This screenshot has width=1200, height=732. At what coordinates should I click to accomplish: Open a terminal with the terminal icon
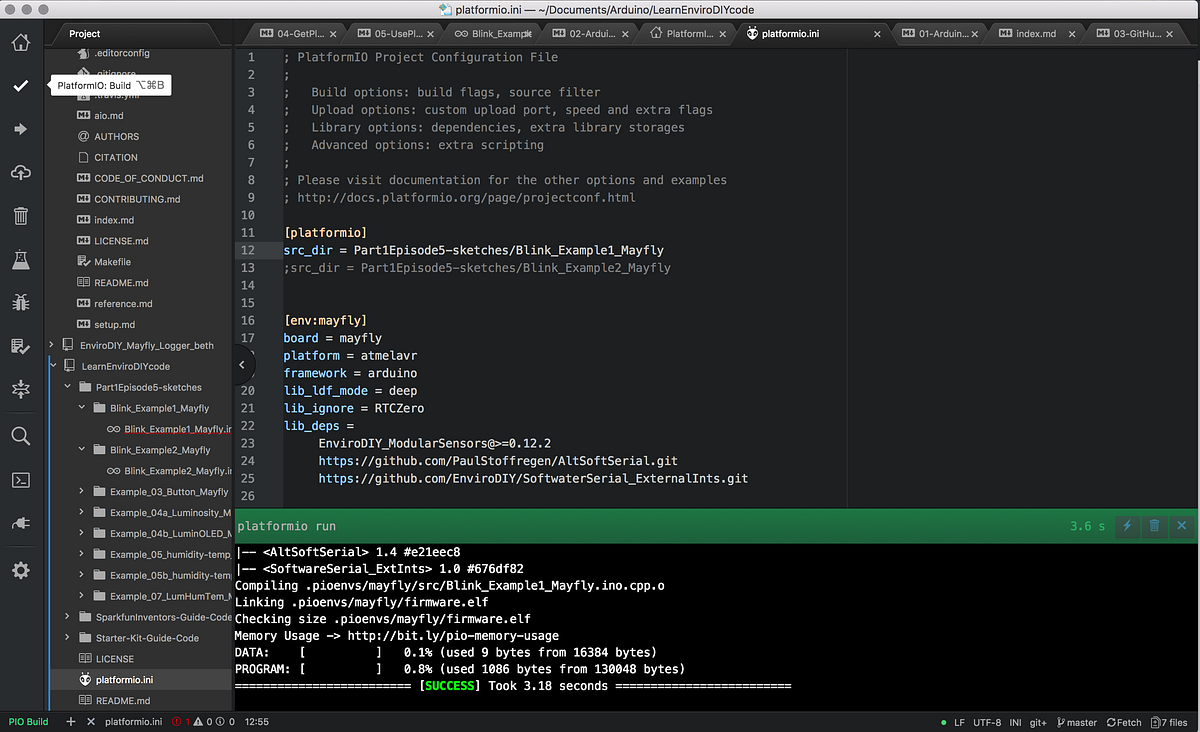tap(20, 480)
